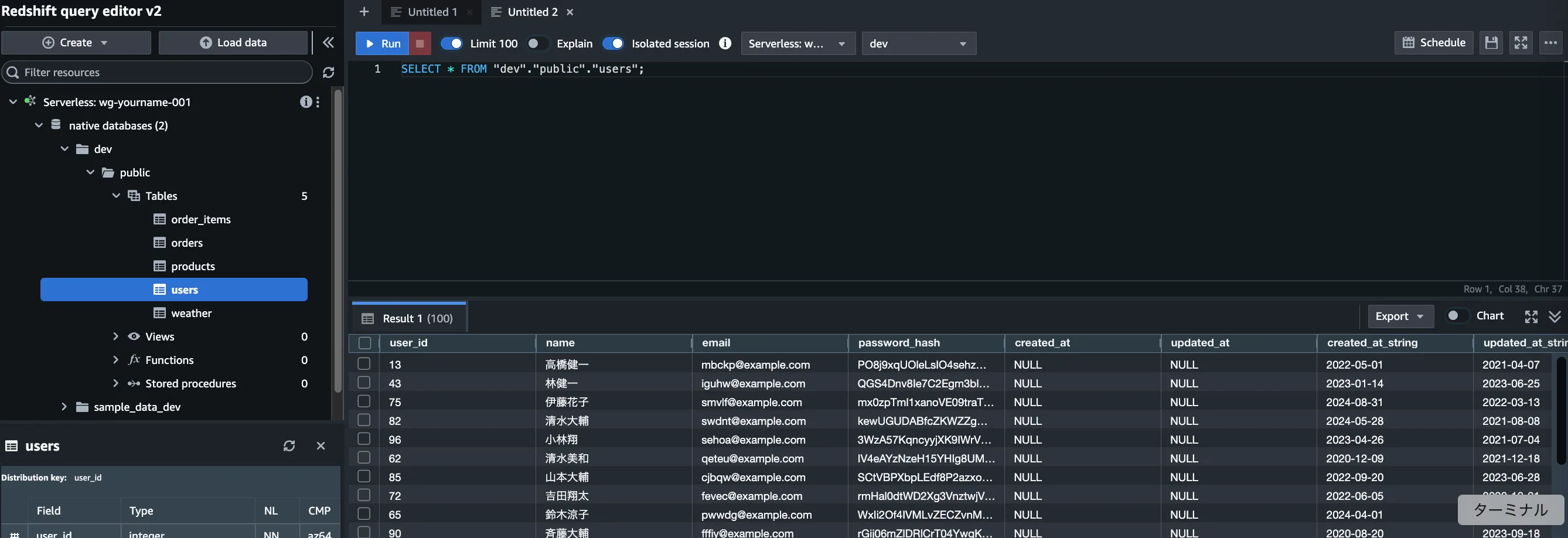The width and height of the screenshot is (1568, 538).
Task: Open the three-dots more options menu
Action: [x=1550, y=43]
